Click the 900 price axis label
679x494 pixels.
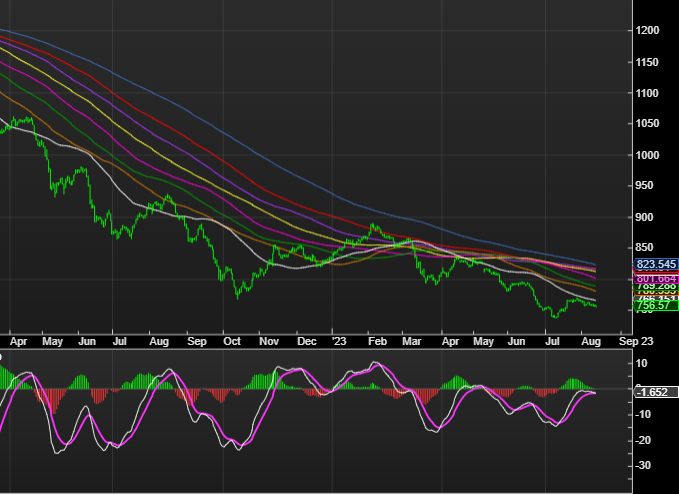pos(644,217)
